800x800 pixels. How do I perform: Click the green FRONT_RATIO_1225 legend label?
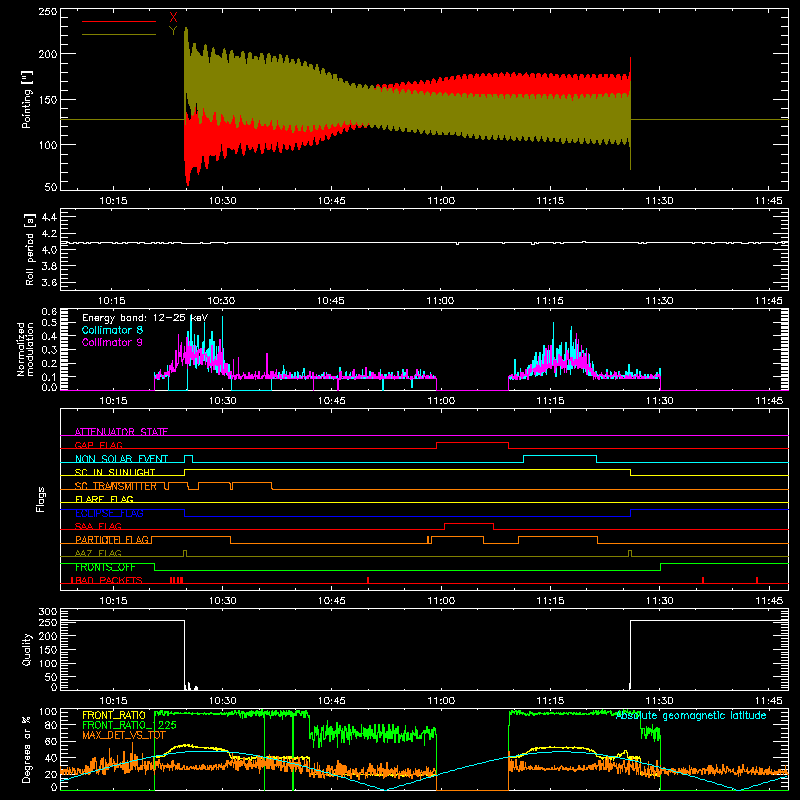[x=129, y=725]
